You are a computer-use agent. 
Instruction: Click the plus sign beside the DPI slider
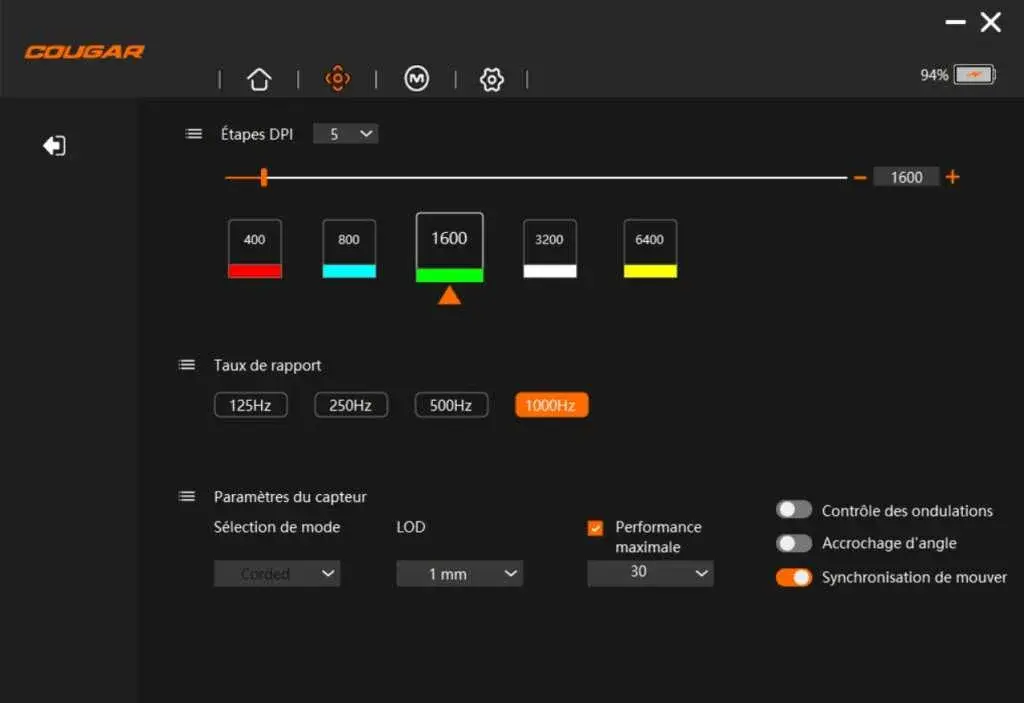point(951,177)
